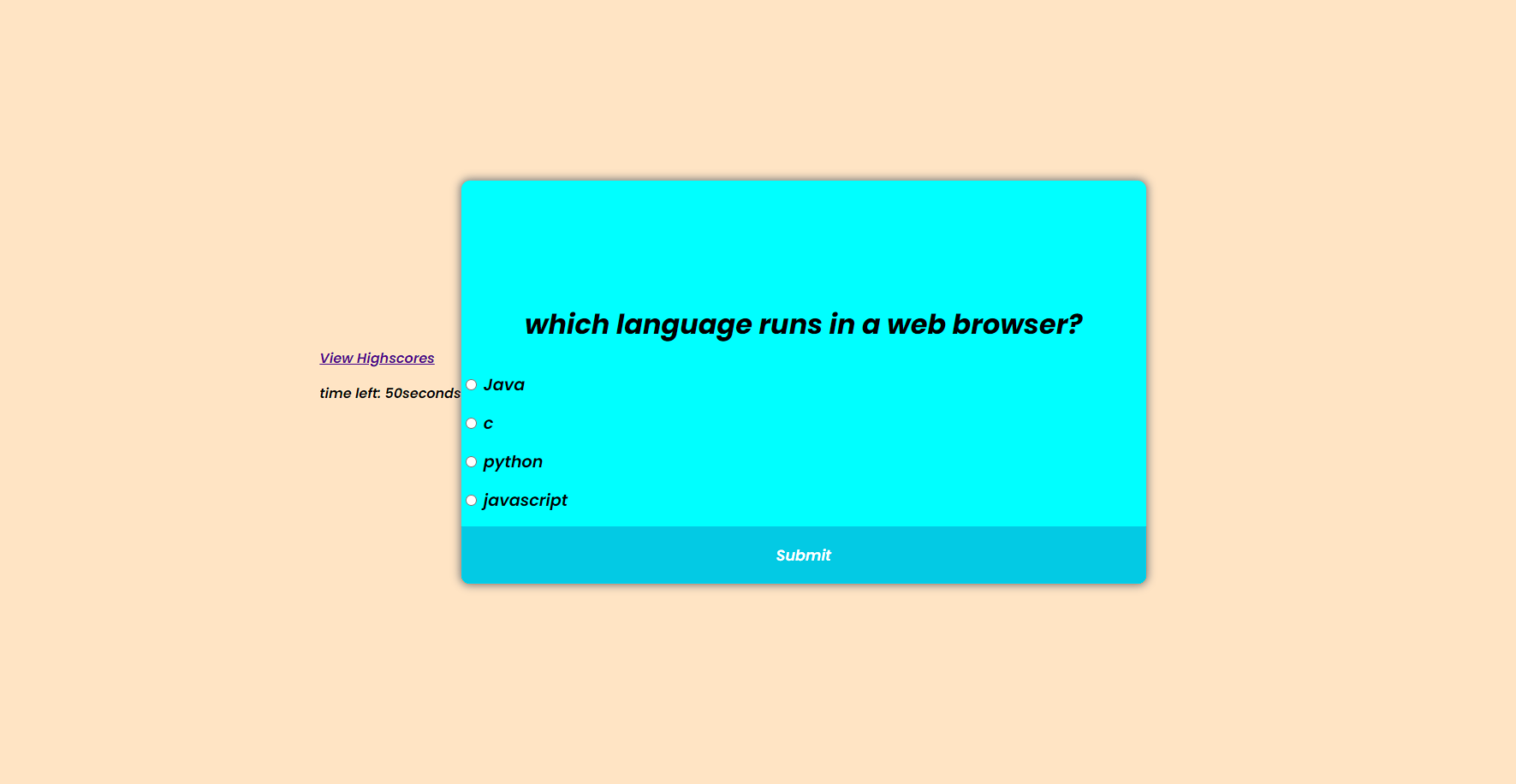The width and height of the screenshot is (1516, 784).
Task: Click the empty radio next to javascript
Action: [472, 500]
